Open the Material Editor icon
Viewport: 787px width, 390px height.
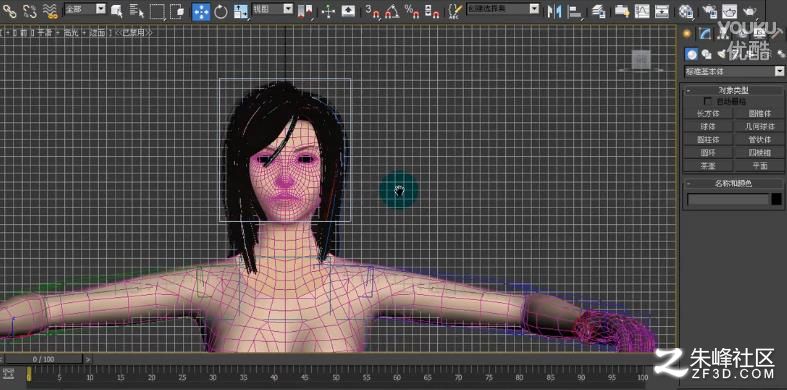(685, 11)
